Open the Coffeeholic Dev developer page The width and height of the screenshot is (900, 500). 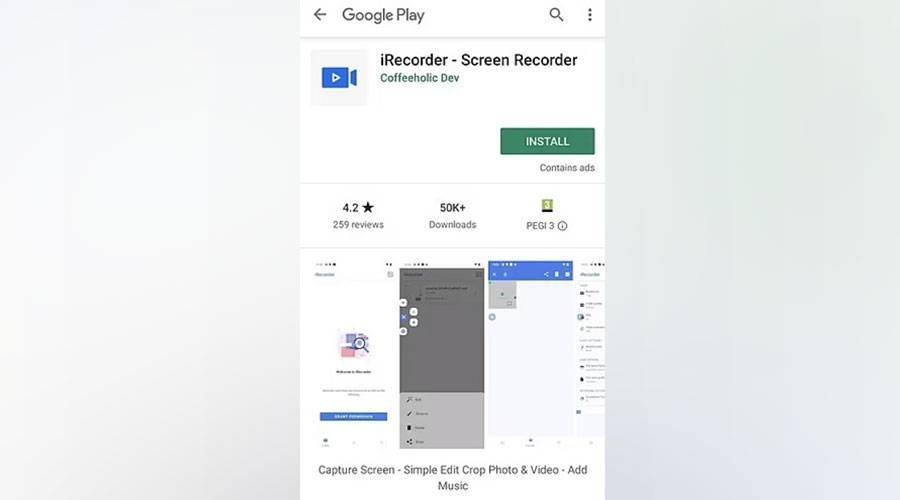[420, 78]
